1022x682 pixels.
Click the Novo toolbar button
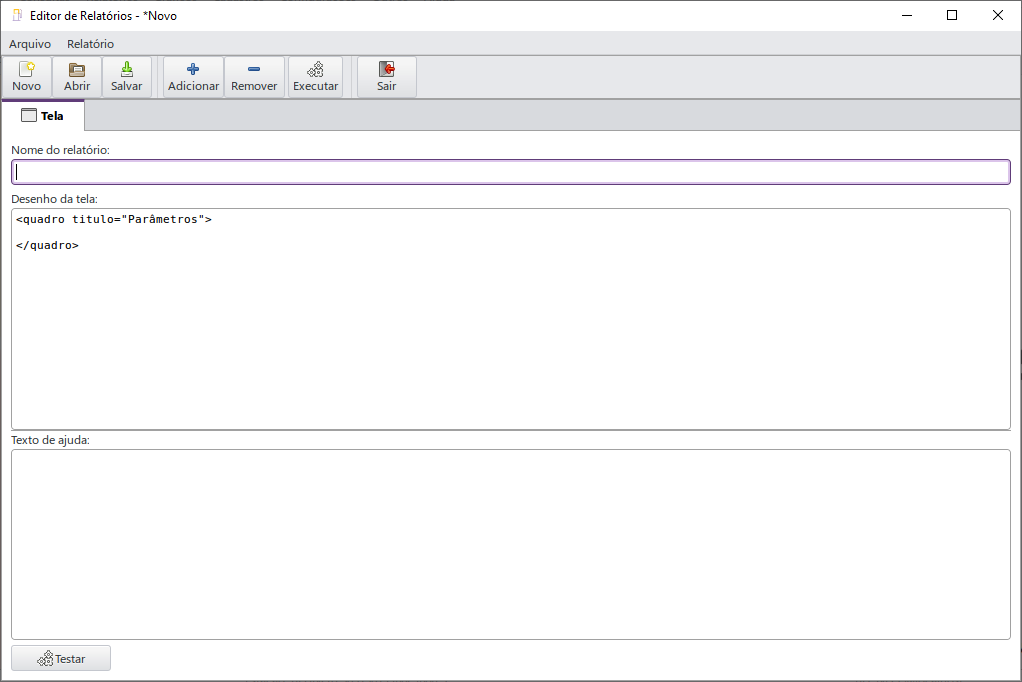point(27,77)
